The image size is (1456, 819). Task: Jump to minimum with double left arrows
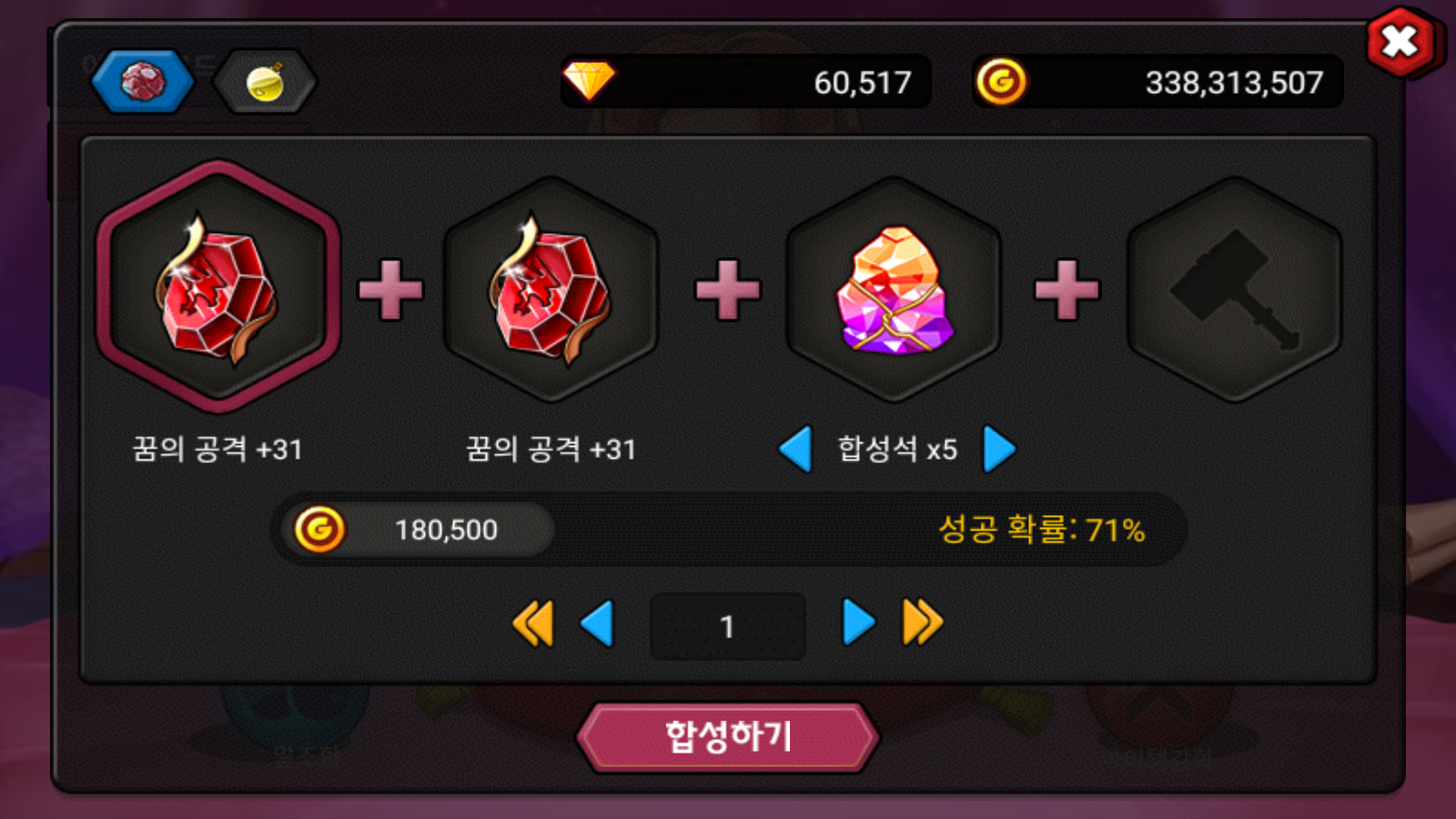click(x=533, y=624)
